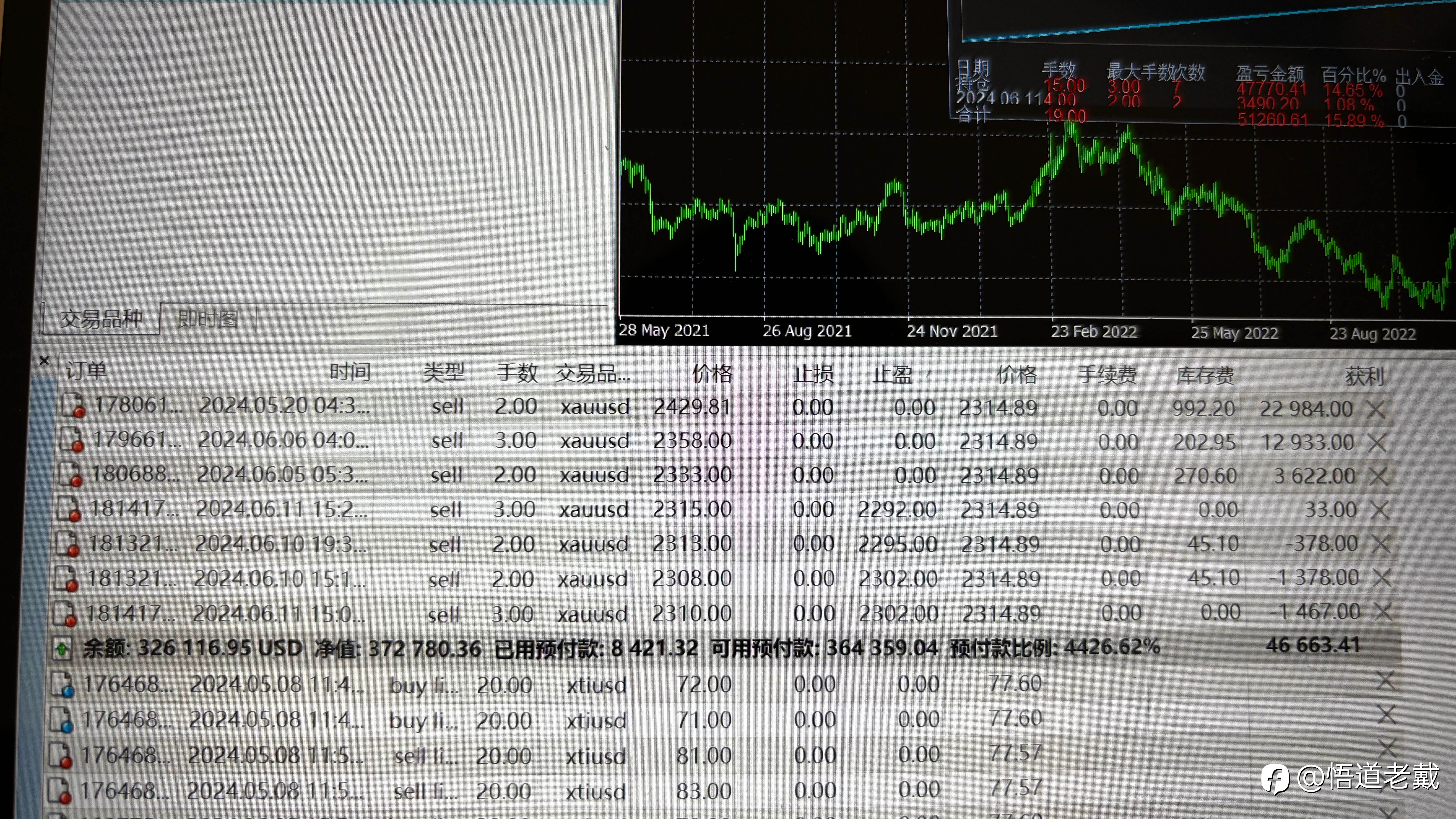
Task: Select free margin 可用预付款: 364 359.04
Action: (x=824, y=648)
